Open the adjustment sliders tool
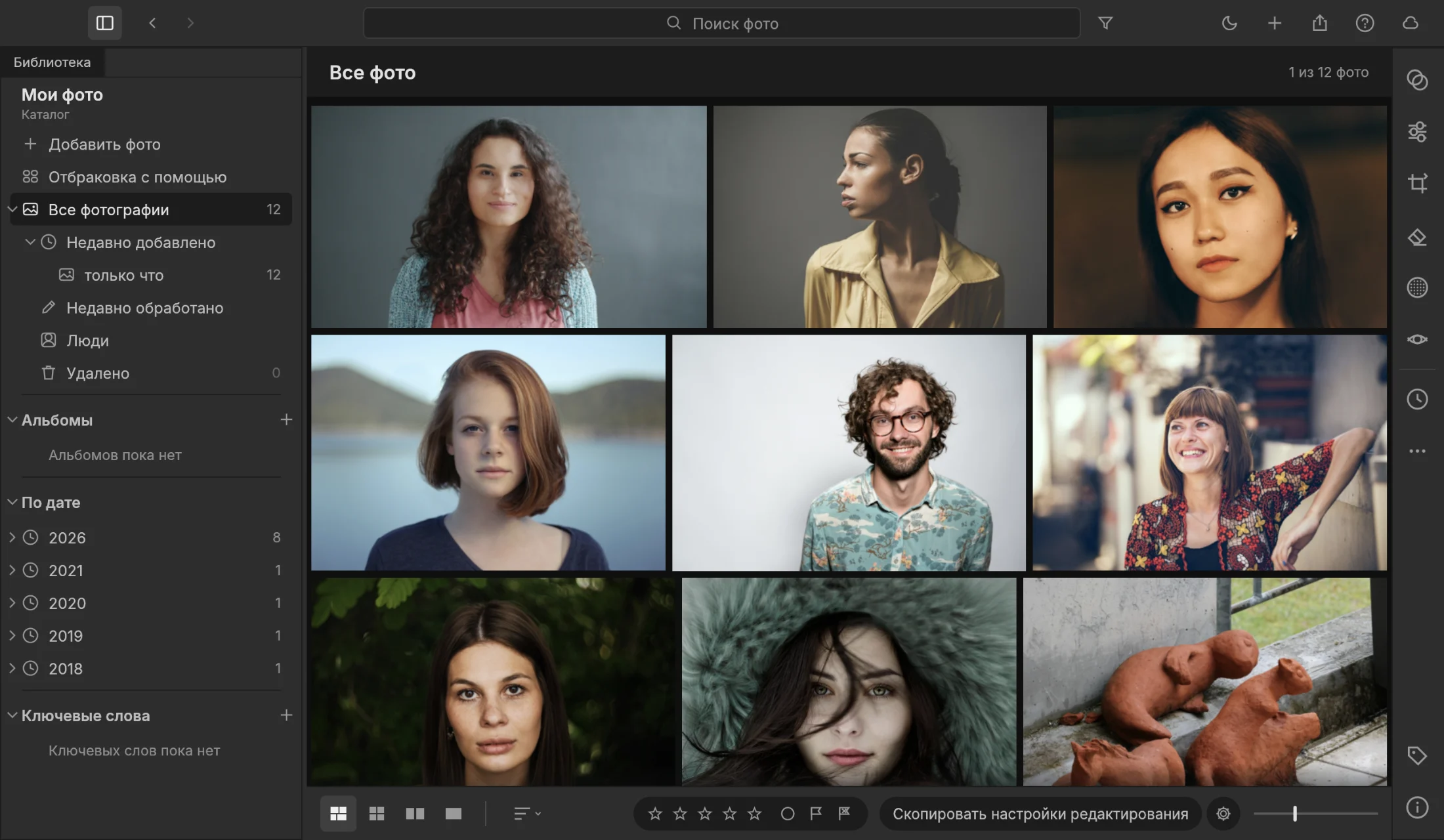 [1418, 132]
